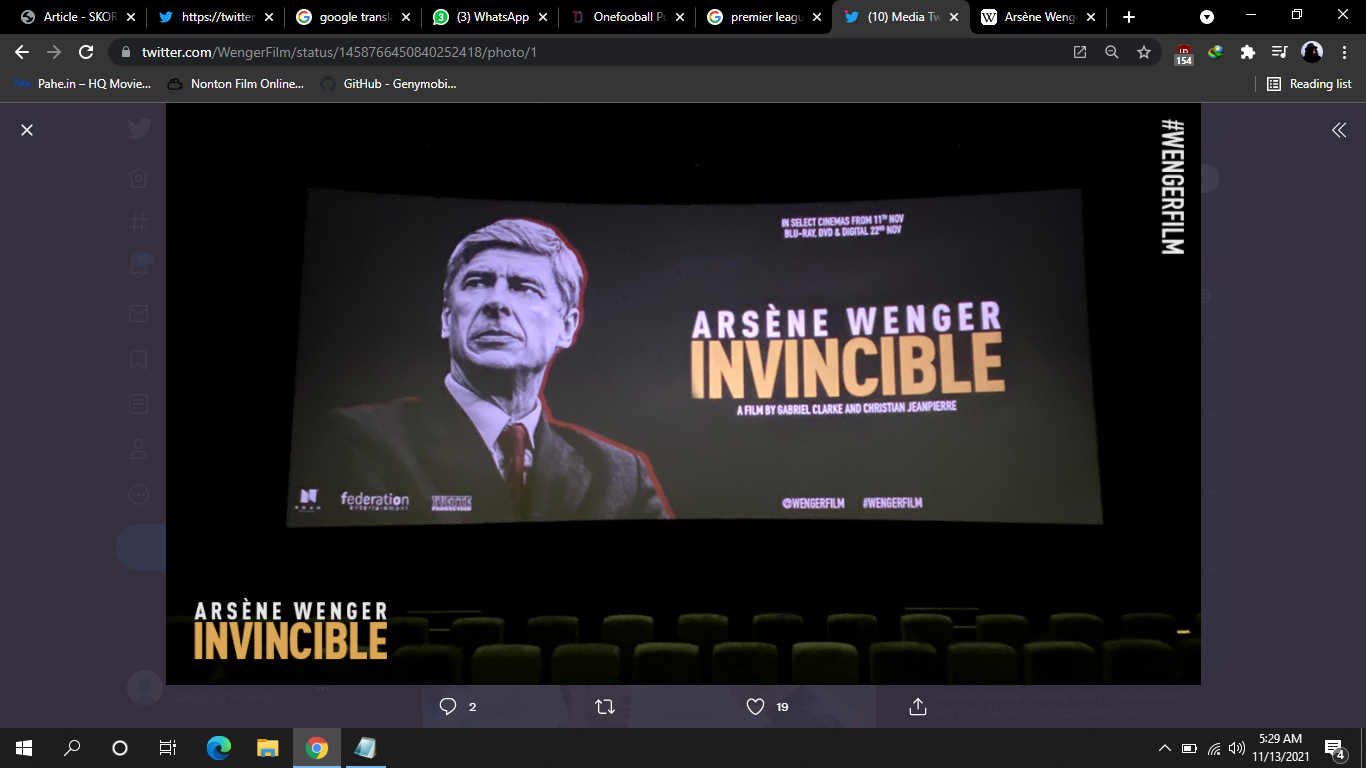The image size is (1366, 768).
Task: Click the volume speaker icon
Action: click(x=1237, y=748)
